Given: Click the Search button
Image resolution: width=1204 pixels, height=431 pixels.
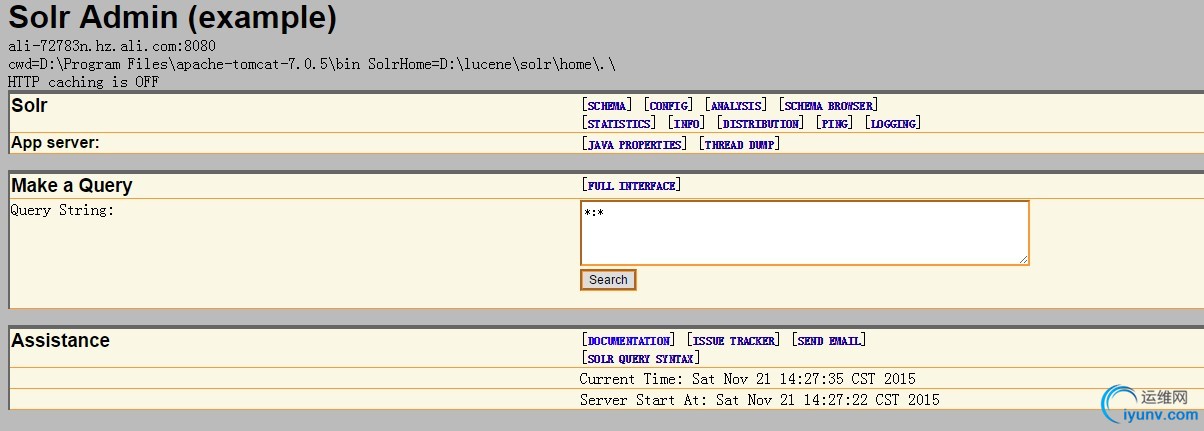Looking at the screenshot, I should point(608,280).
